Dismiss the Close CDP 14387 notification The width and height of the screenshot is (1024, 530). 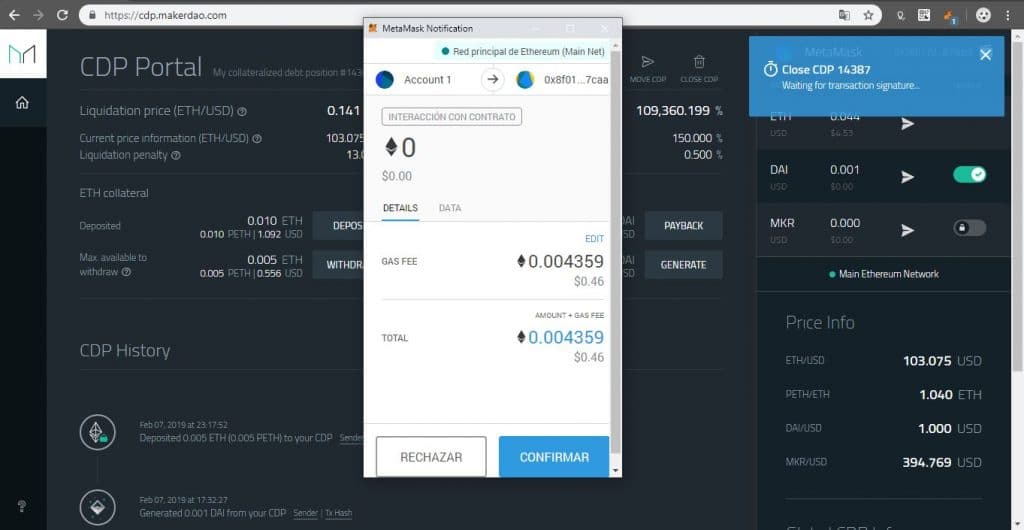(985, 55)
